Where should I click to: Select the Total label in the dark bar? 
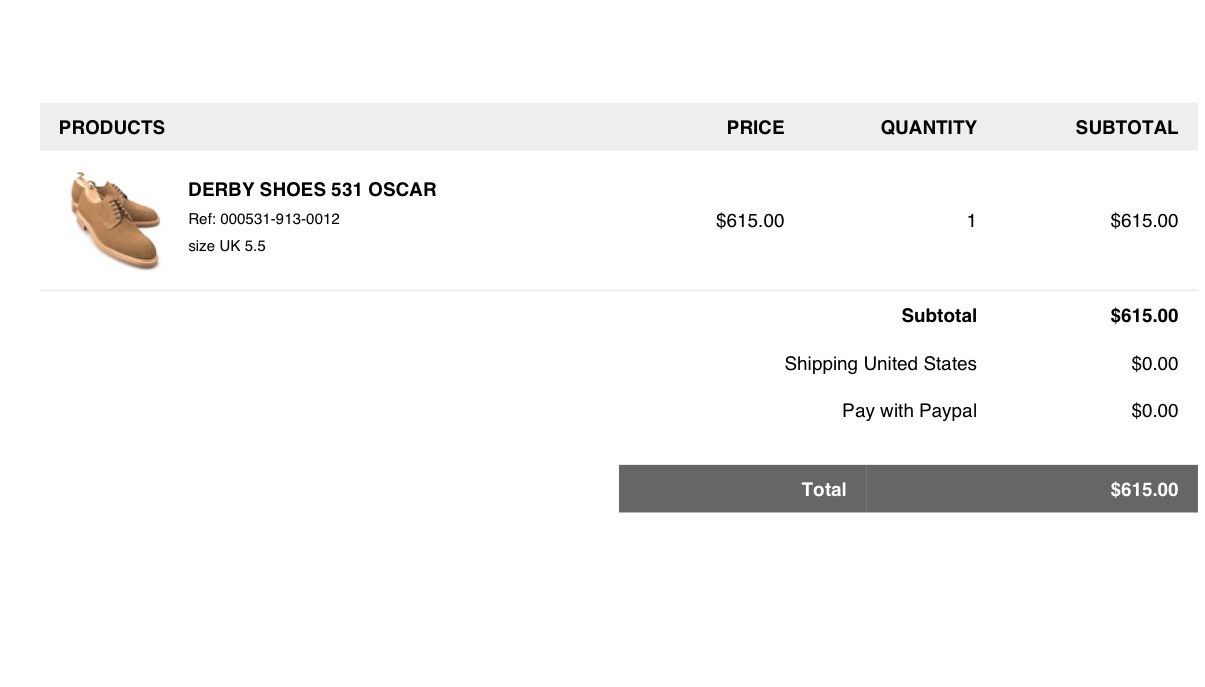823,490
